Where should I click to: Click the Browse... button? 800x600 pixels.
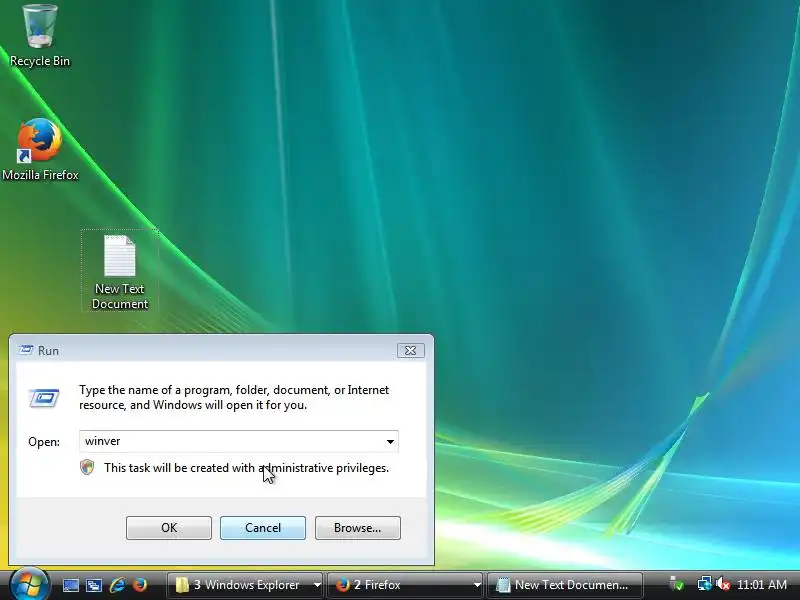[x=358, y=528]
